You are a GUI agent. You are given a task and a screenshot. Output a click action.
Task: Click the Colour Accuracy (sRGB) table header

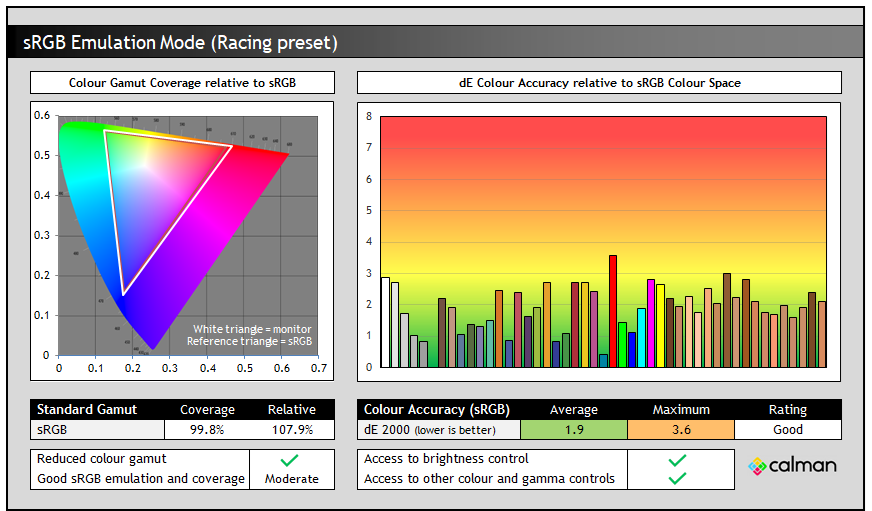436,409
